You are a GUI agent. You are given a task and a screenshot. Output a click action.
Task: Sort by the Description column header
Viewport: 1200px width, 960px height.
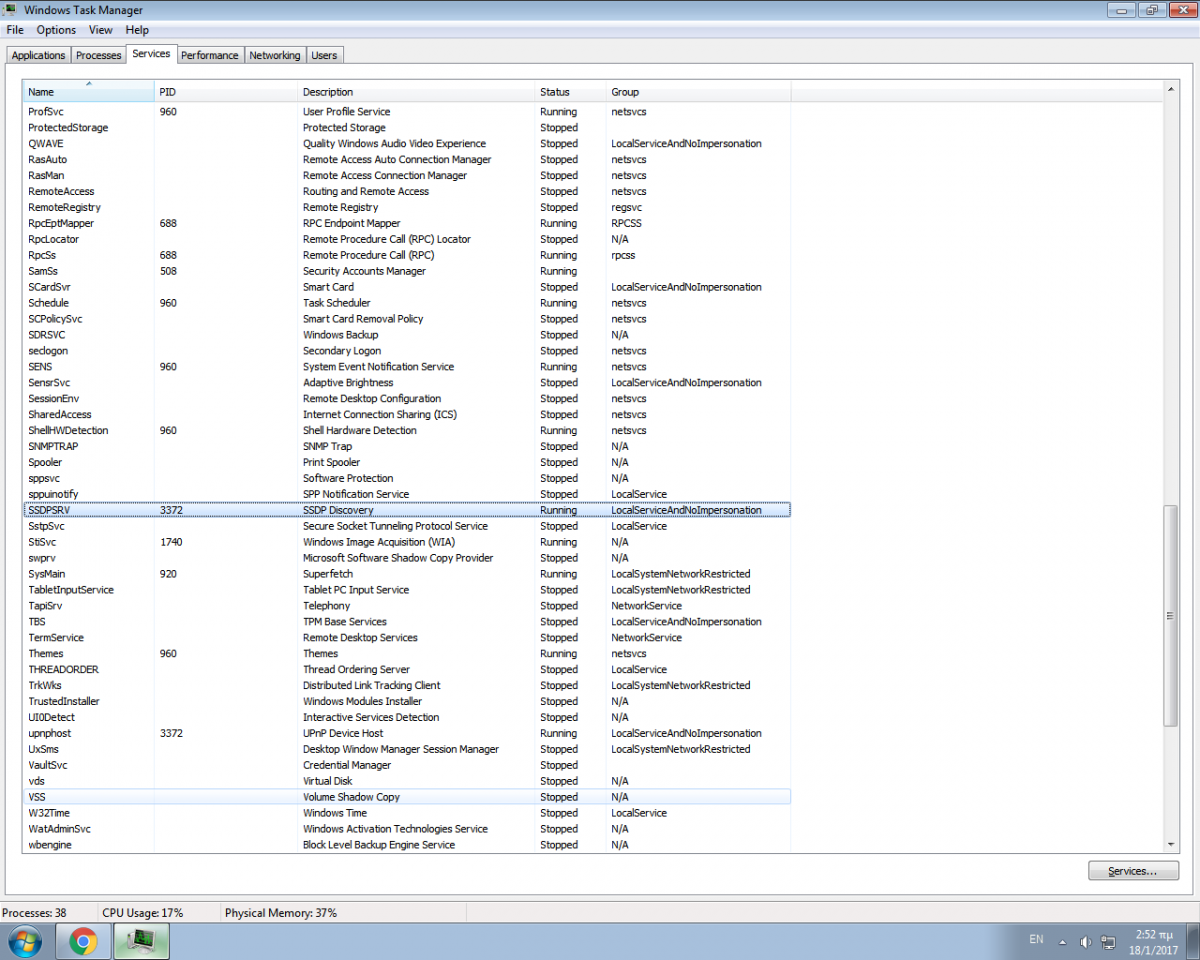coord(417,92)
